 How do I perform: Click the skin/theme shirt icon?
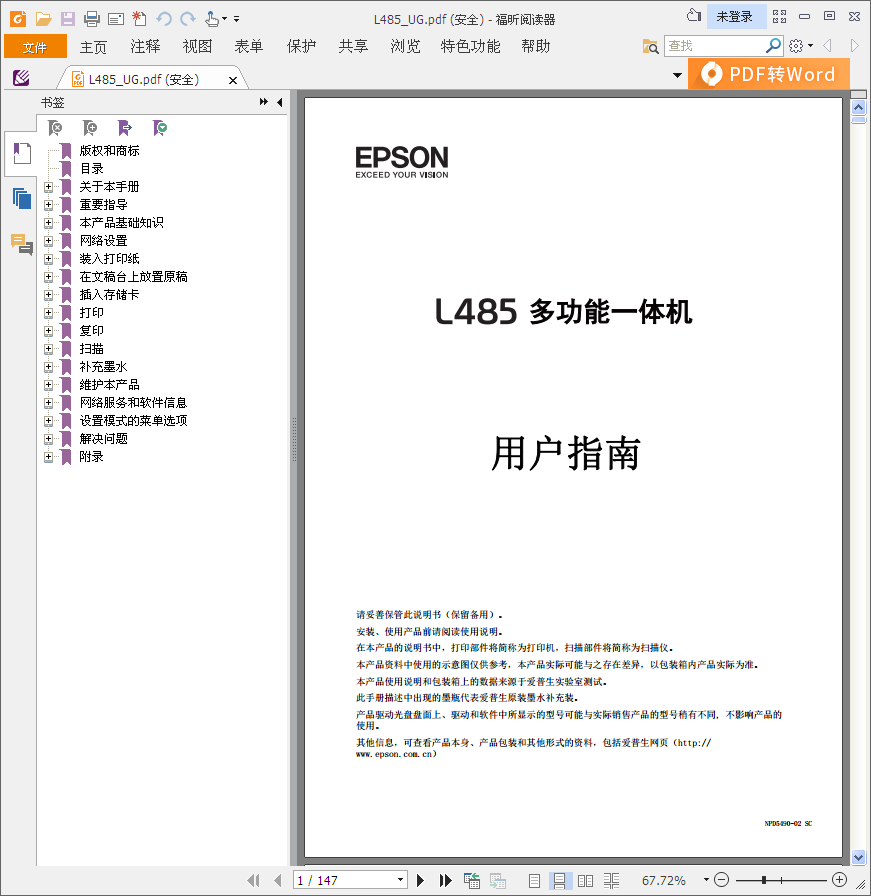(694, 16)
